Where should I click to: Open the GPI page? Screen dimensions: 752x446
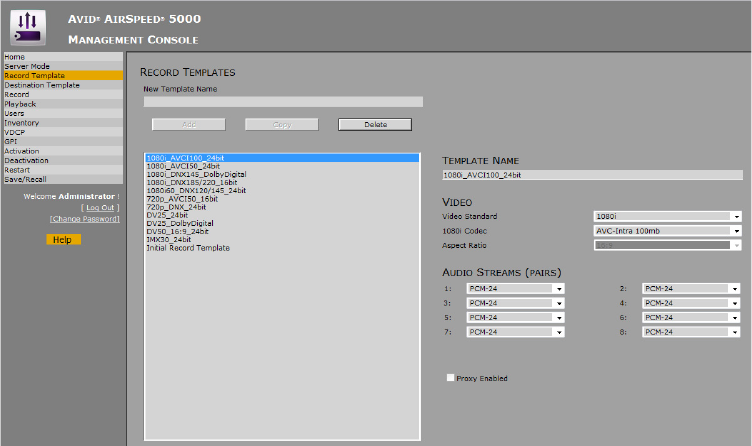pos(63,141)
